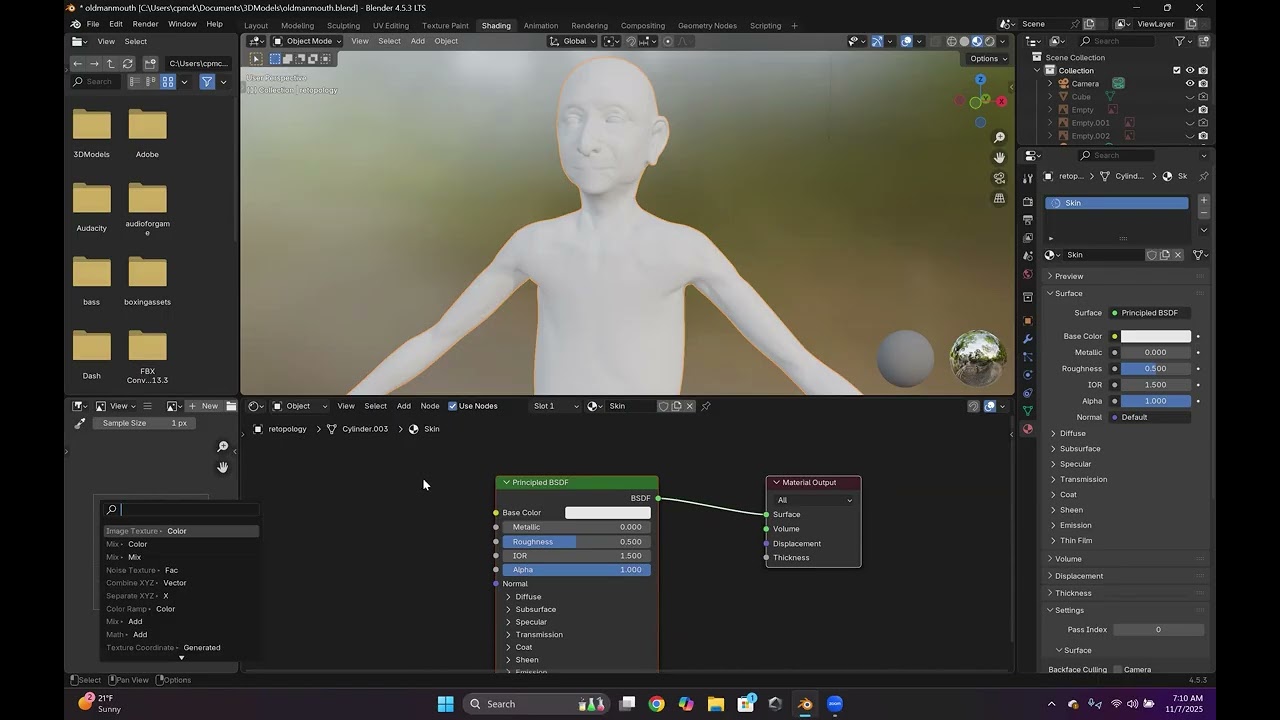The height and width of the screenshot is (720, 1280).
Task: Expand the Preview panel
Action: [x=1068, y=276]
